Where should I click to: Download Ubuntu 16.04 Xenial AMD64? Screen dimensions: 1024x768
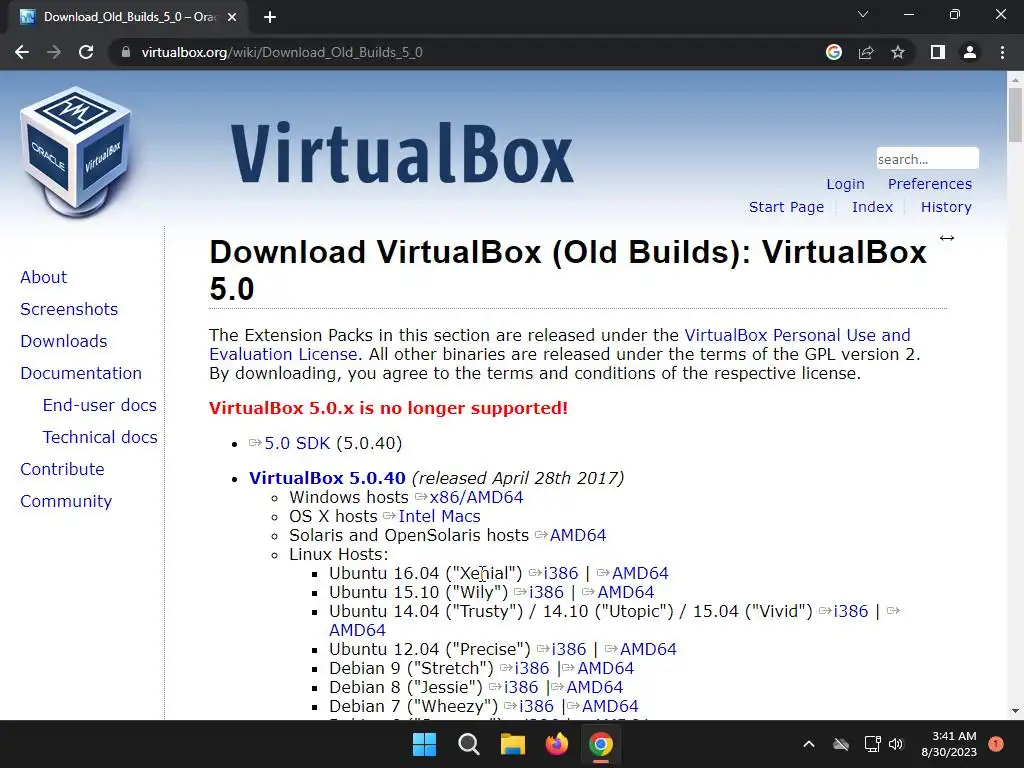(640, 573)
